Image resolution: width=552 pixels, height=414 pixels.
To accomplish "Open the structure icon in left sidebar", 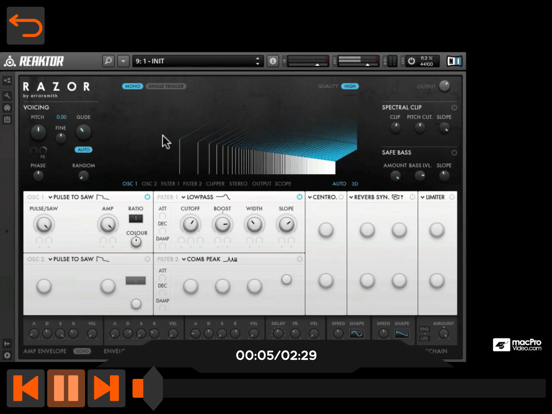I will pyautogui.click(x=7, y=81).
